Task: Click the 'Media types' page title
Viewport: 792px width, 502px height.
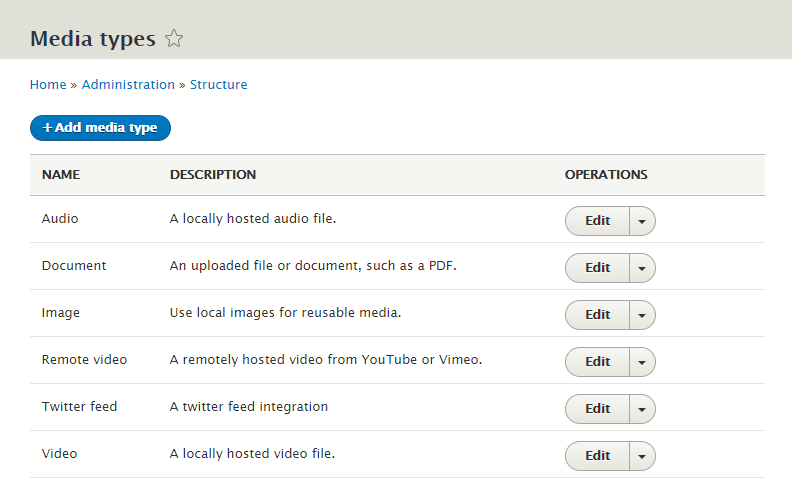Action: click(x=93, y=39)
